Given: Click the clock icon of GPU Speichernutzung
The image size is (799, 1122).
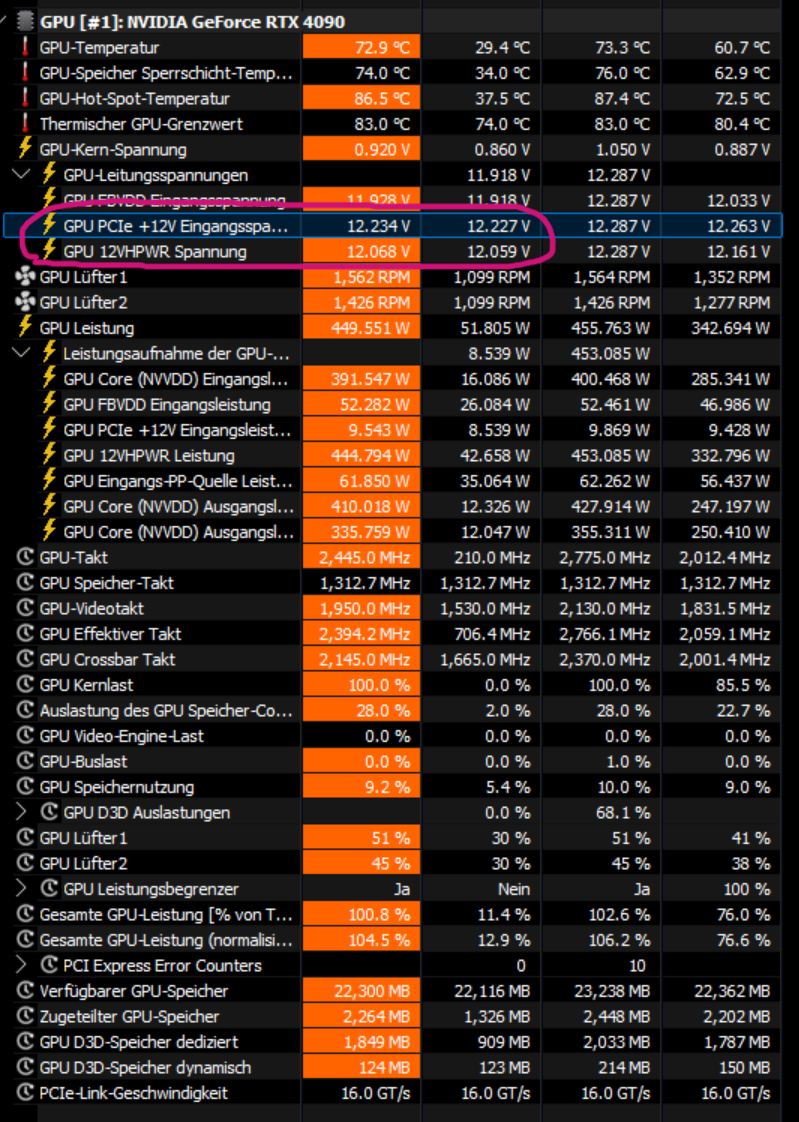Looking at the screenshot, I should point(25,786).
